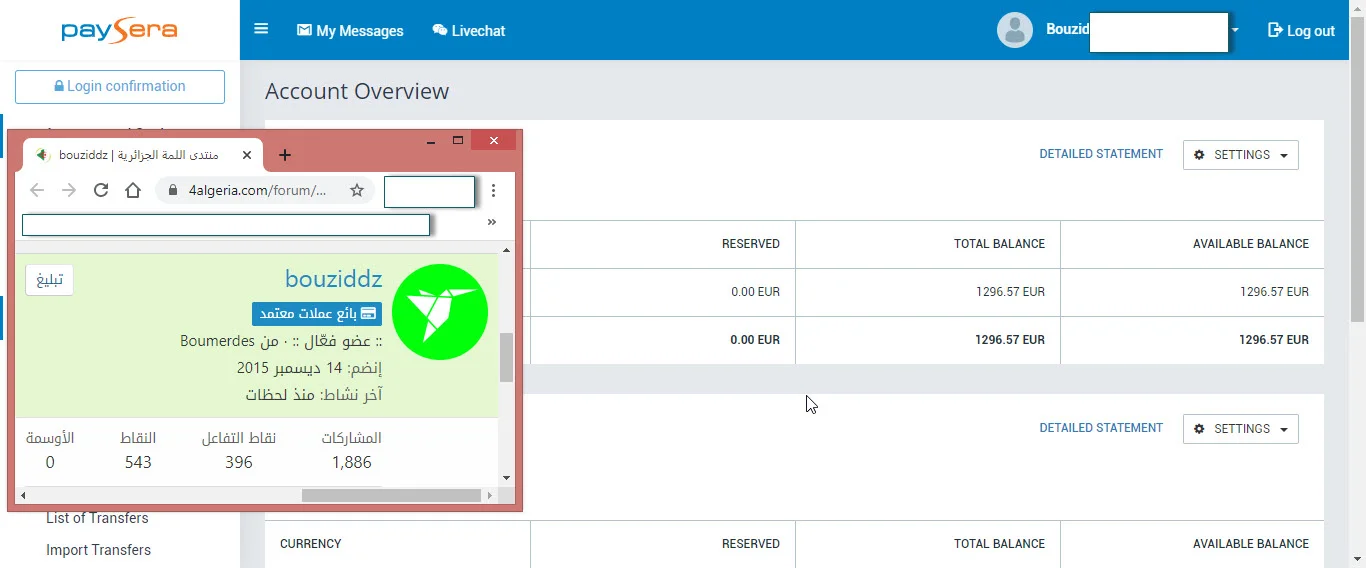Click the Paysera logo

(119, 31)
